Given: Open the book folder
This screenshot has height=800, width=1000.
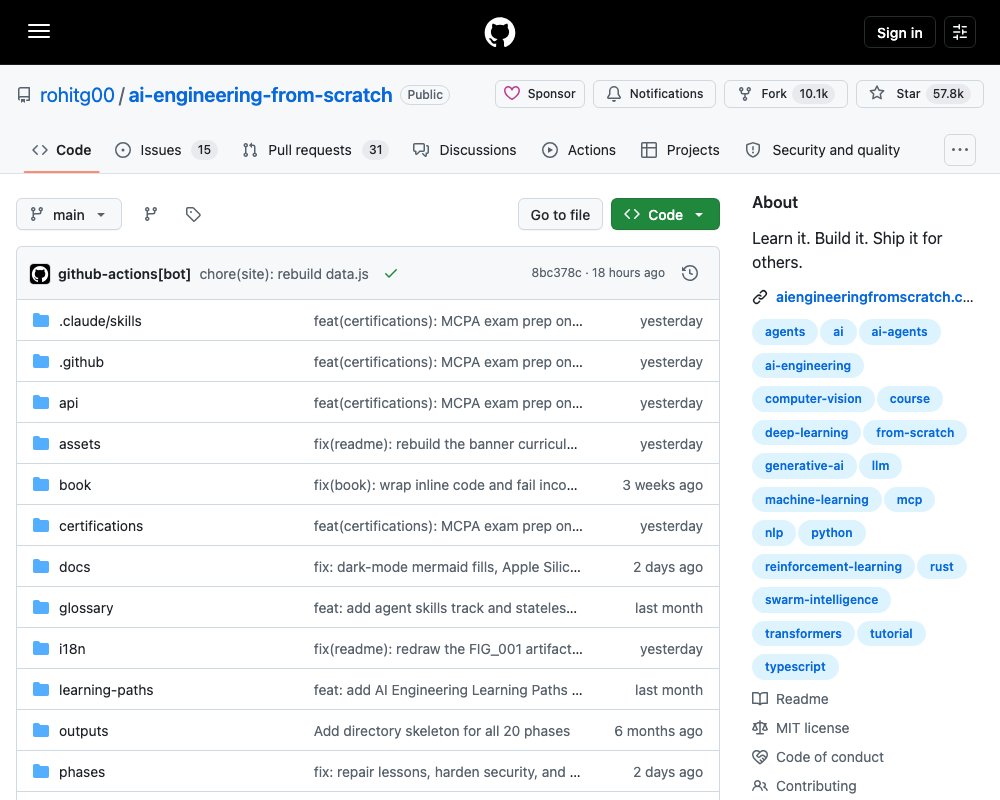Looking at the screenshot, I should (75, 485).
